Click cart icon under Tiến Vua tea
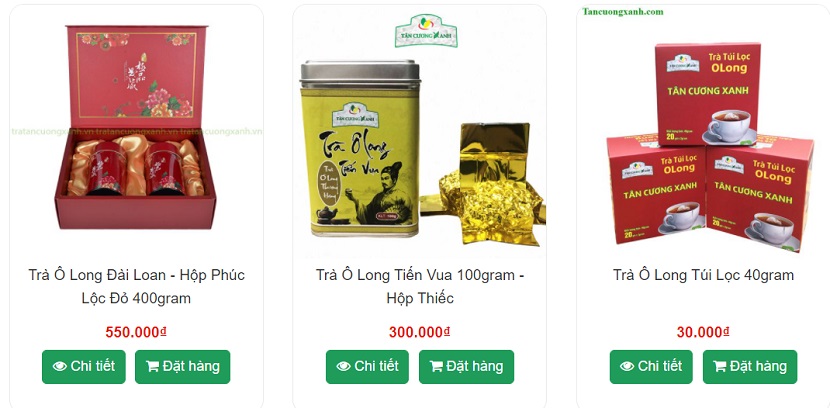Screen dimensions: 830x408 pyautogui.click(x=436, y=366)
